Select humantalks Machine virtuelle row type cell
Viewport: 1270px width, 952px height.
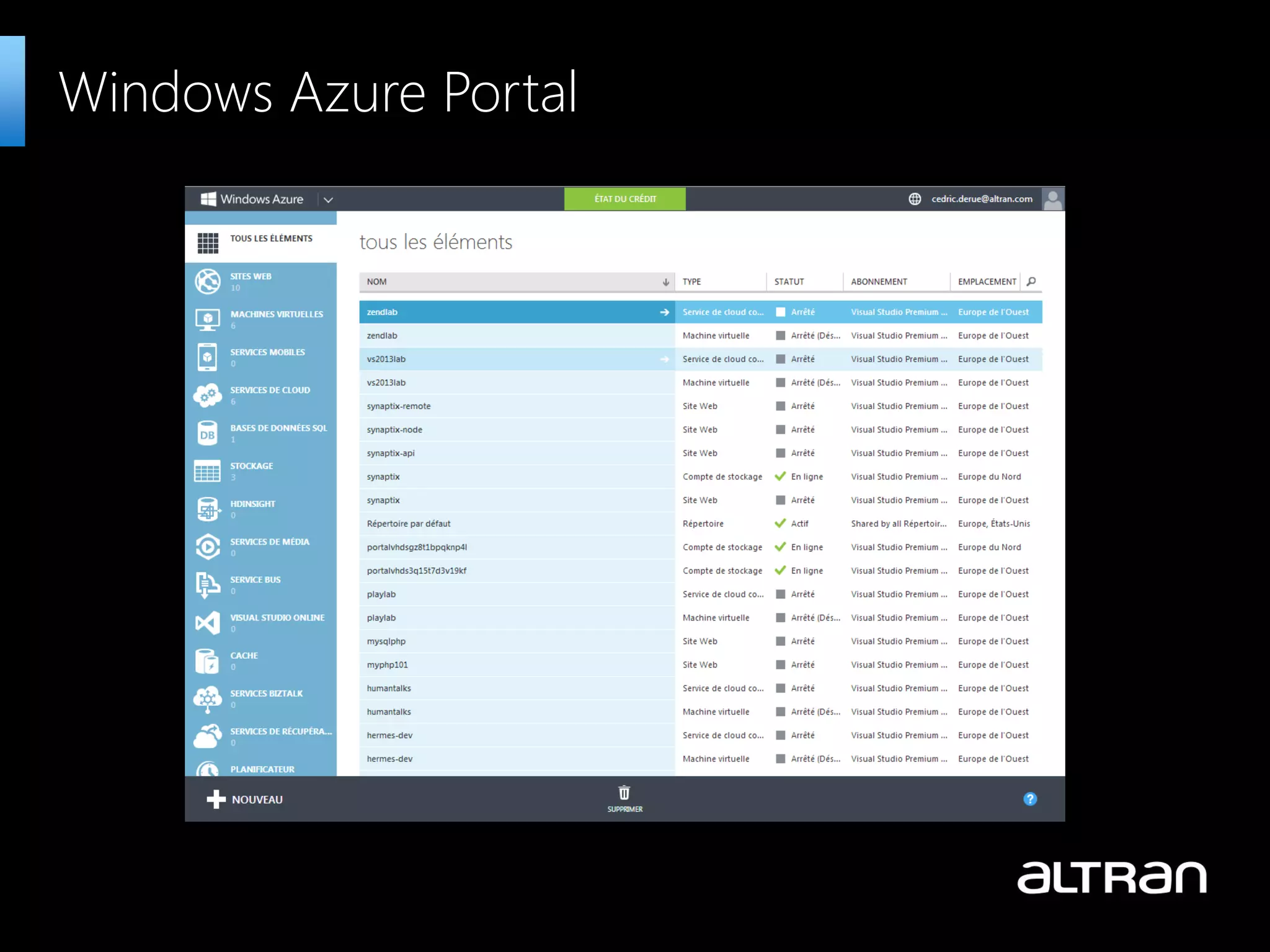pos(716,712)
